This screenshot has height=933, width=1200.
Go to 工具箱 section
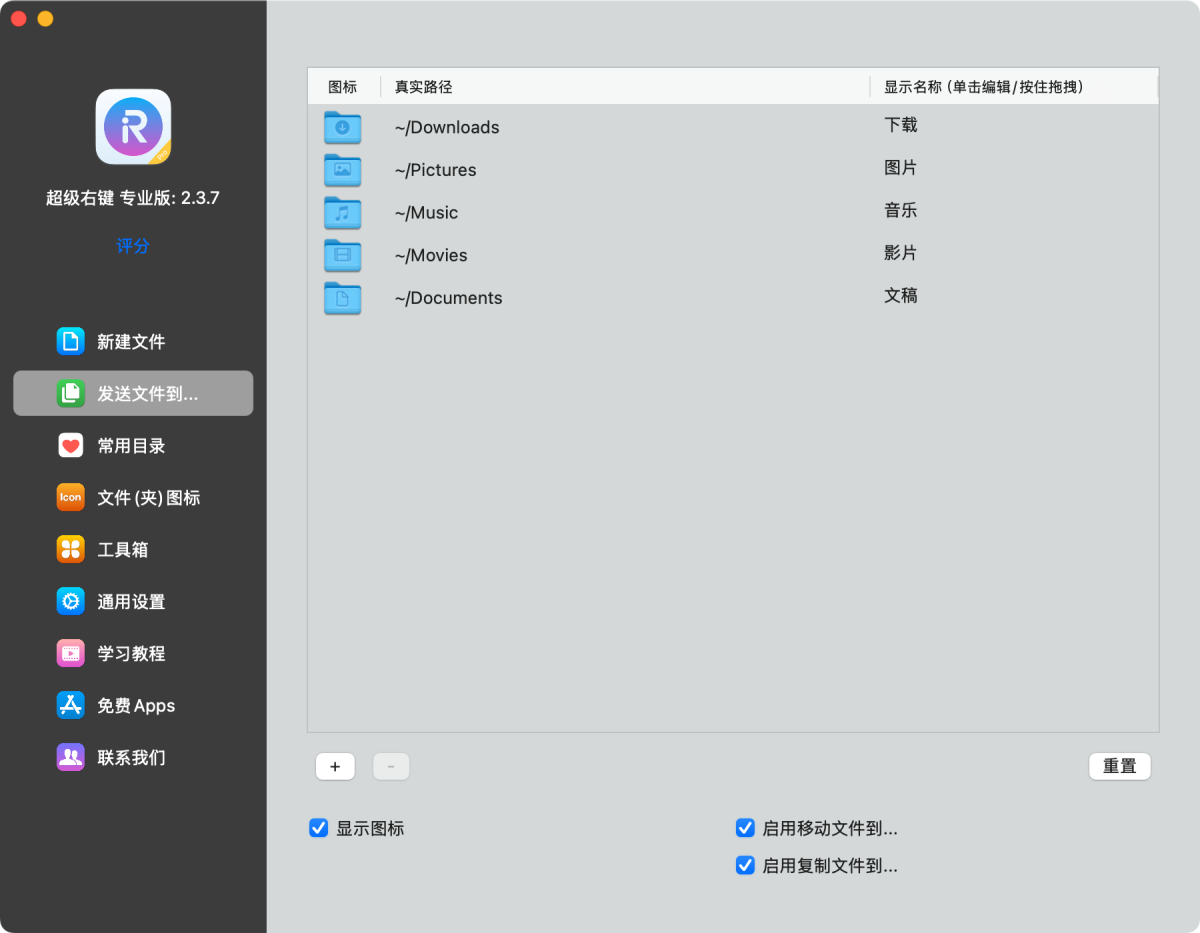tap(133, 549)
